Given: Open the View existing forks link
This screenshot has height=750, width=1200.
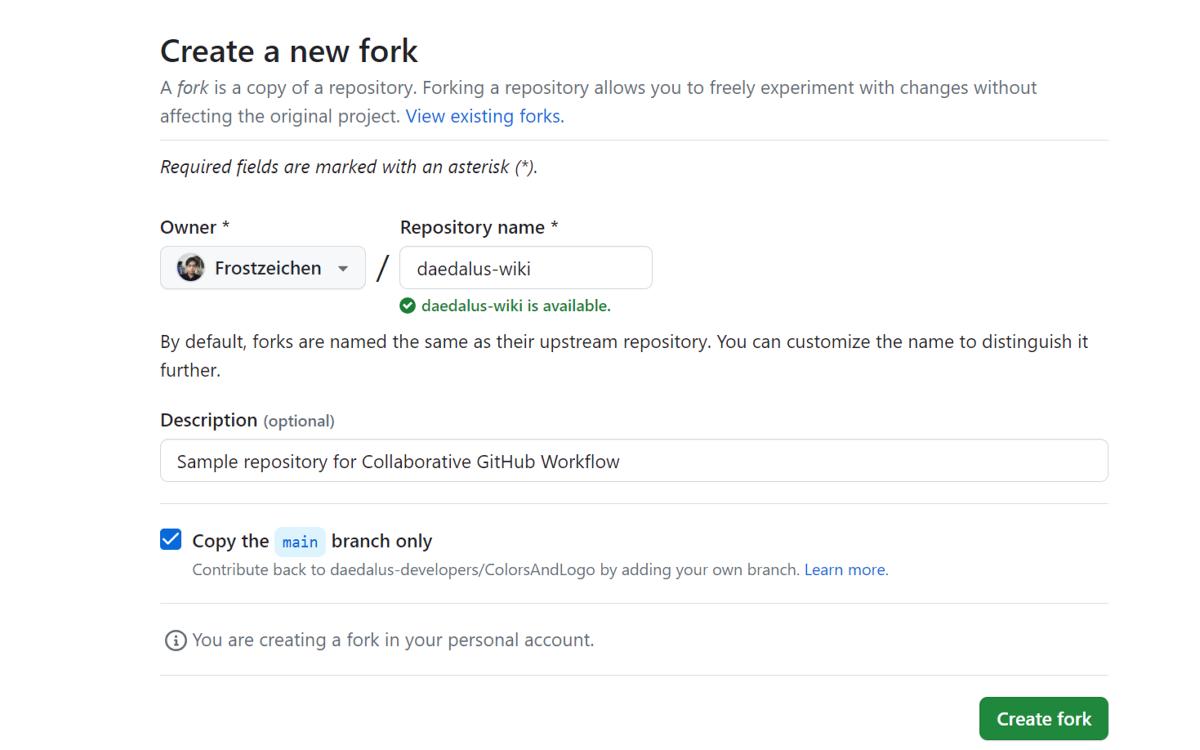Looking at the screenshot, I should pyautogui.click(x=484, y=116).
